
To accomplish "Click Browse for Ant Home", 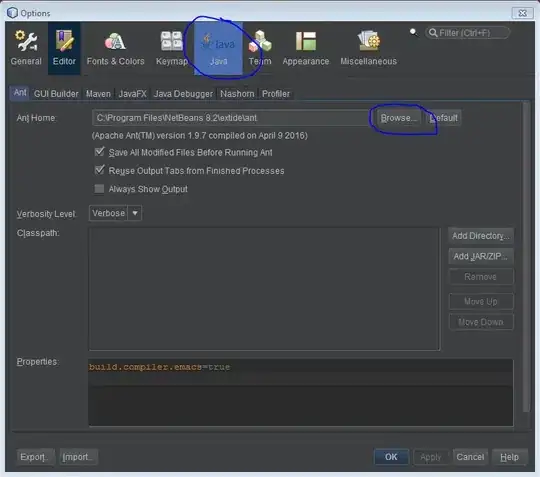I will (399, 118).
